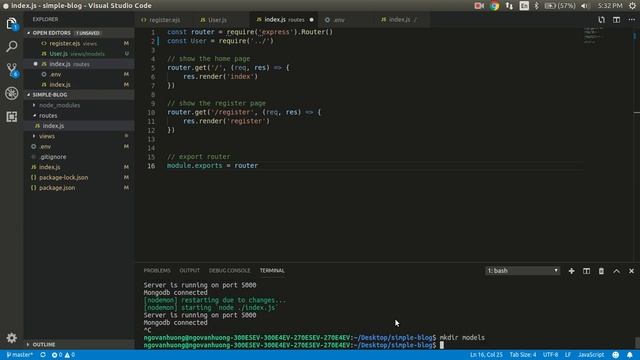Open package-lock.json in the explorer
The width and height of the screenshot is (640, 360).
point(79,178)
